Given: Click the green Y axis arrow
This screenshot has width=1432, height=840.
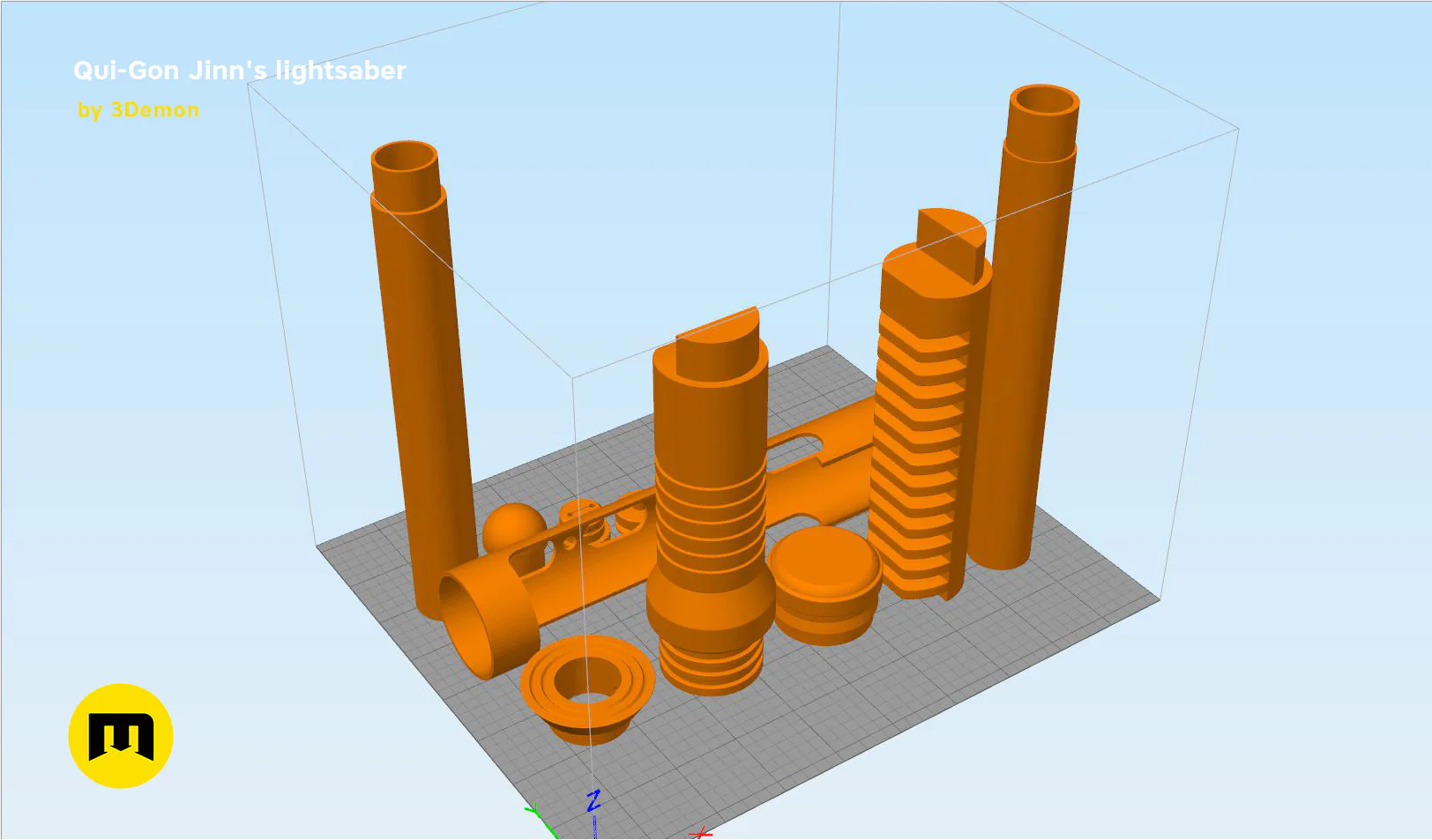Looking at the screenshot, I should click(x=541, y=820).
